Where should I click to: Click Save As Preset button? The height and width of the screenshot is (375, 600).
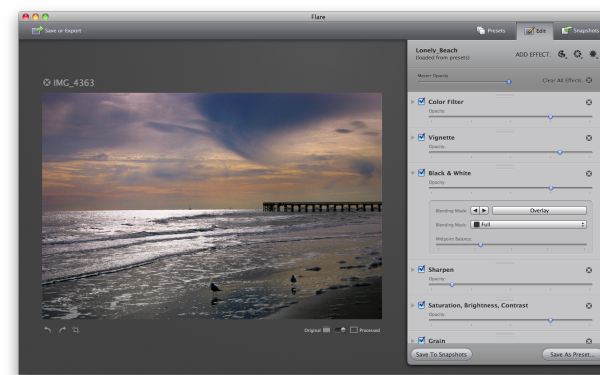tap(571, 354)
